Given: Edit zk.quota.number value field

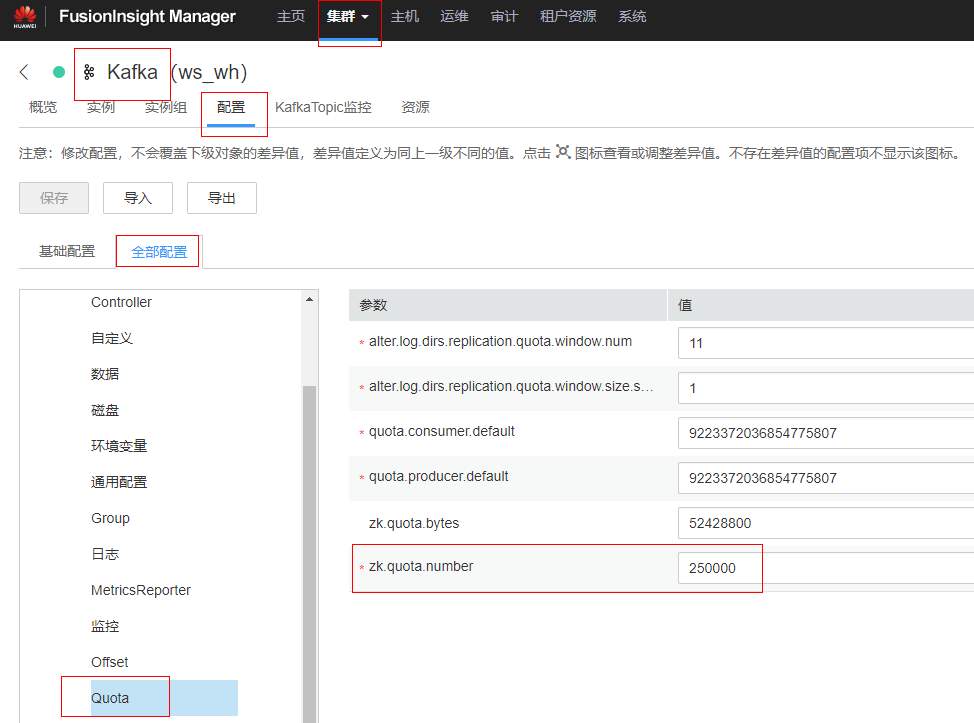Looking at the screenshot, I should (x=826, y=568).
